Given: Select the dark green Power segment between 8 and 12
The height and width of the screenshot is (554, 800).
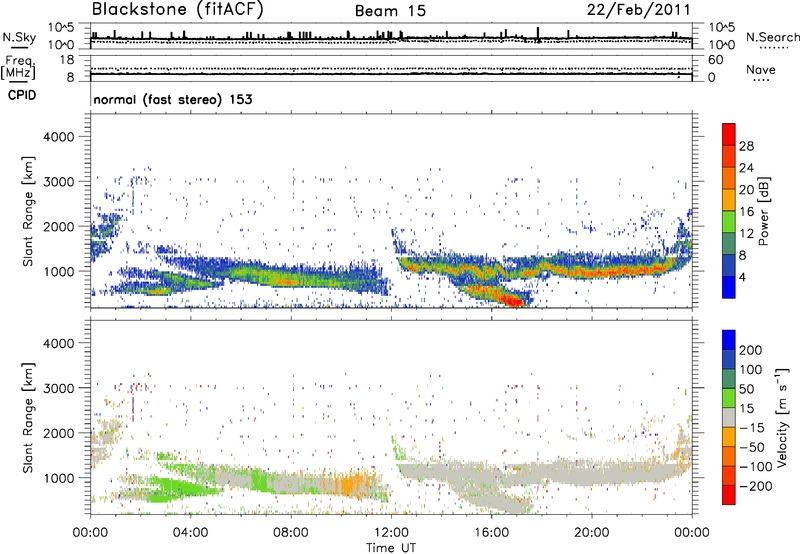Looking at the screenshot, I should point(729,244).
